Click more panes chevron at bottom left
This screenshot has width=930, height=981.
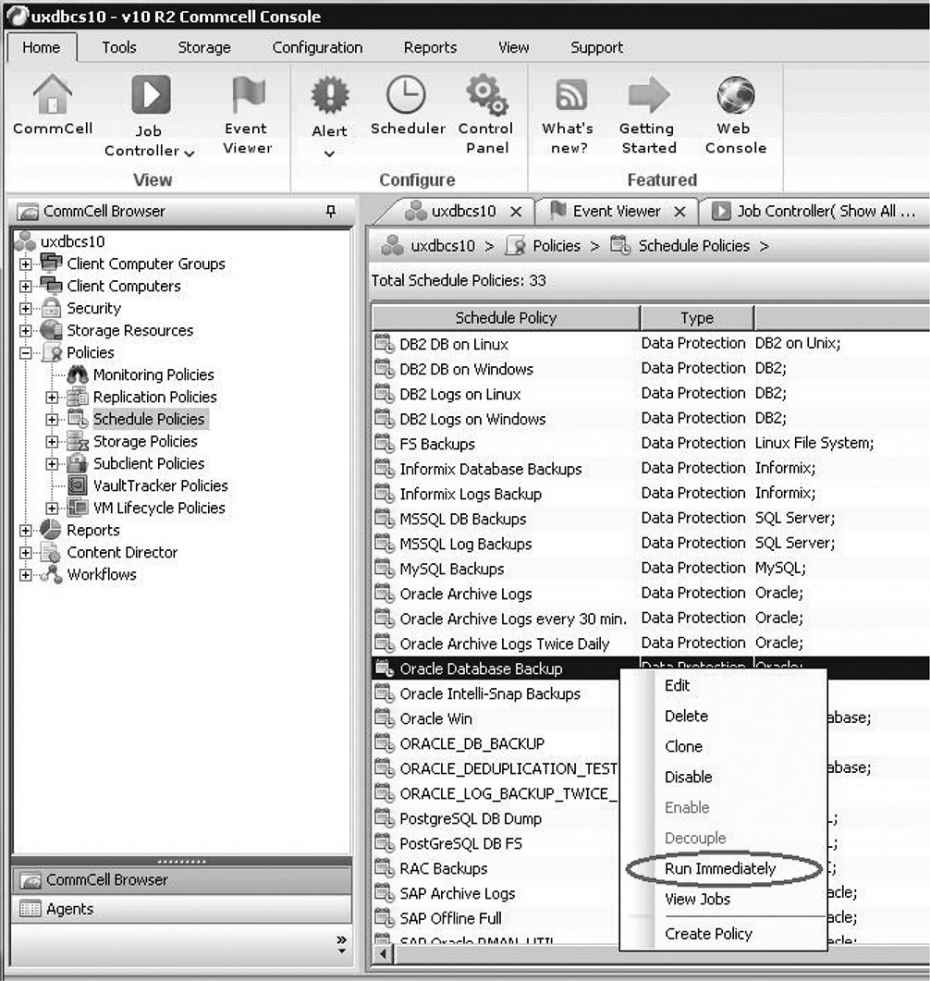point(341,945)
